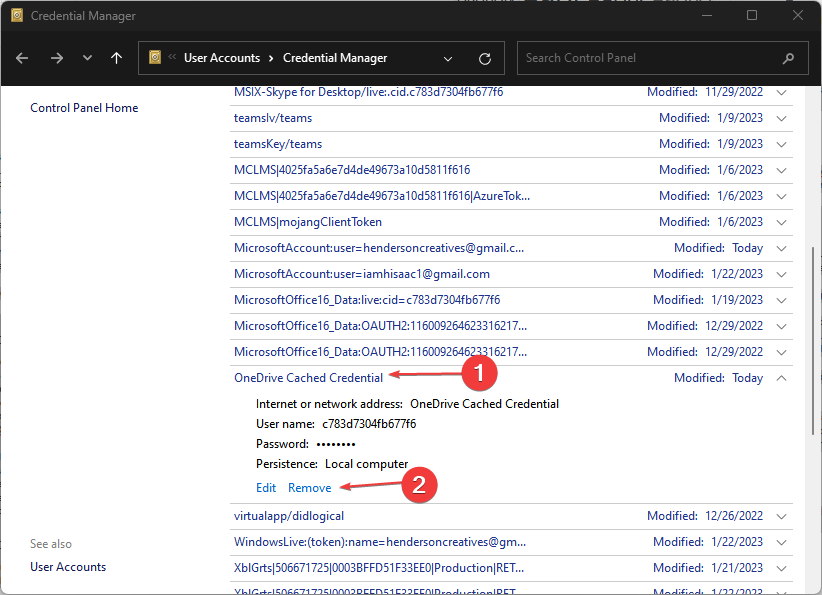Viewport: 822px width, 595px height.
Task: Click the Control Panel icon in address bar
Action: coord(155,57)
